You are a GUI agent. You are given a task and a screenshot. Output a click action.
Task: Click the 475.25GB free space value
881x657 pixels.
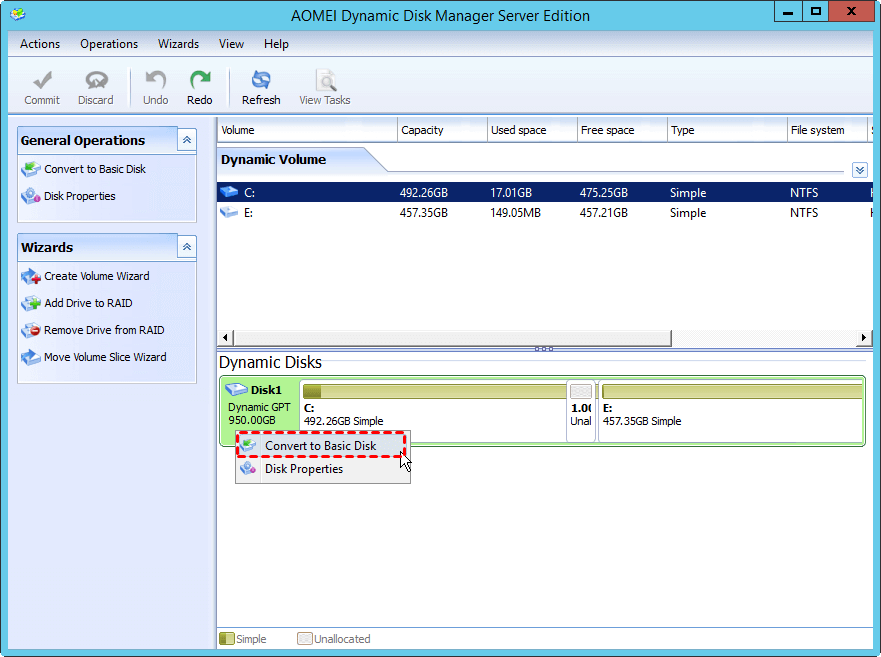(x=603, y=193)
